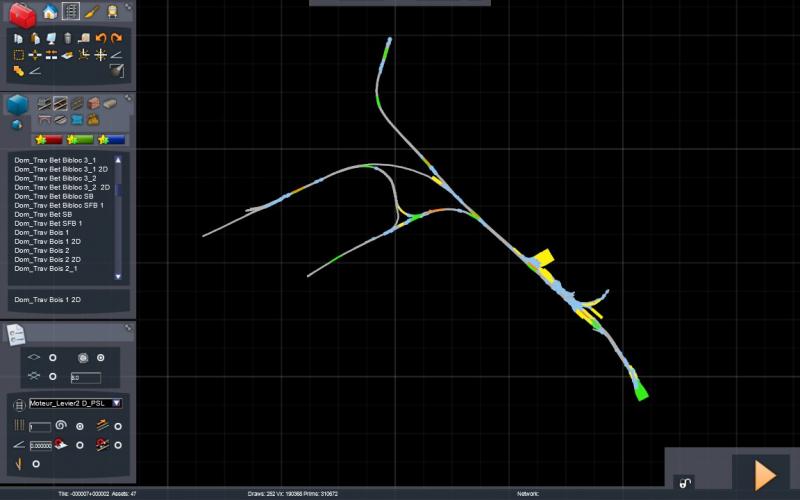Select the paintbrush terrain tool
Image resolution: width=800 pixels, height=500 pixels.
(x=92, y=11)
